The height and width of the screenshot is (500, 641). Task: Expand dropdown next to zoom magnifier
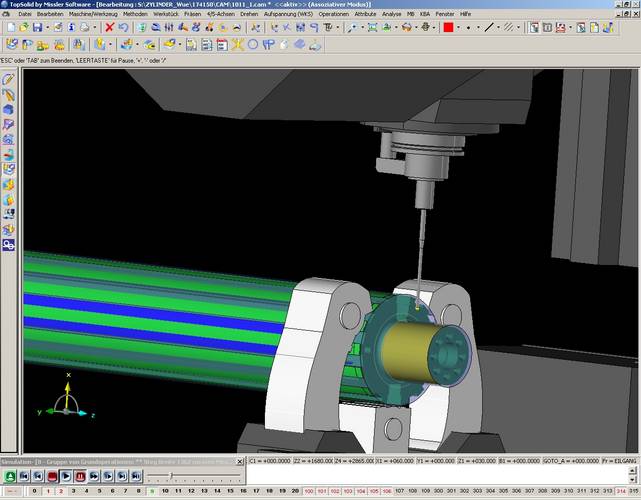coord(362,27)
